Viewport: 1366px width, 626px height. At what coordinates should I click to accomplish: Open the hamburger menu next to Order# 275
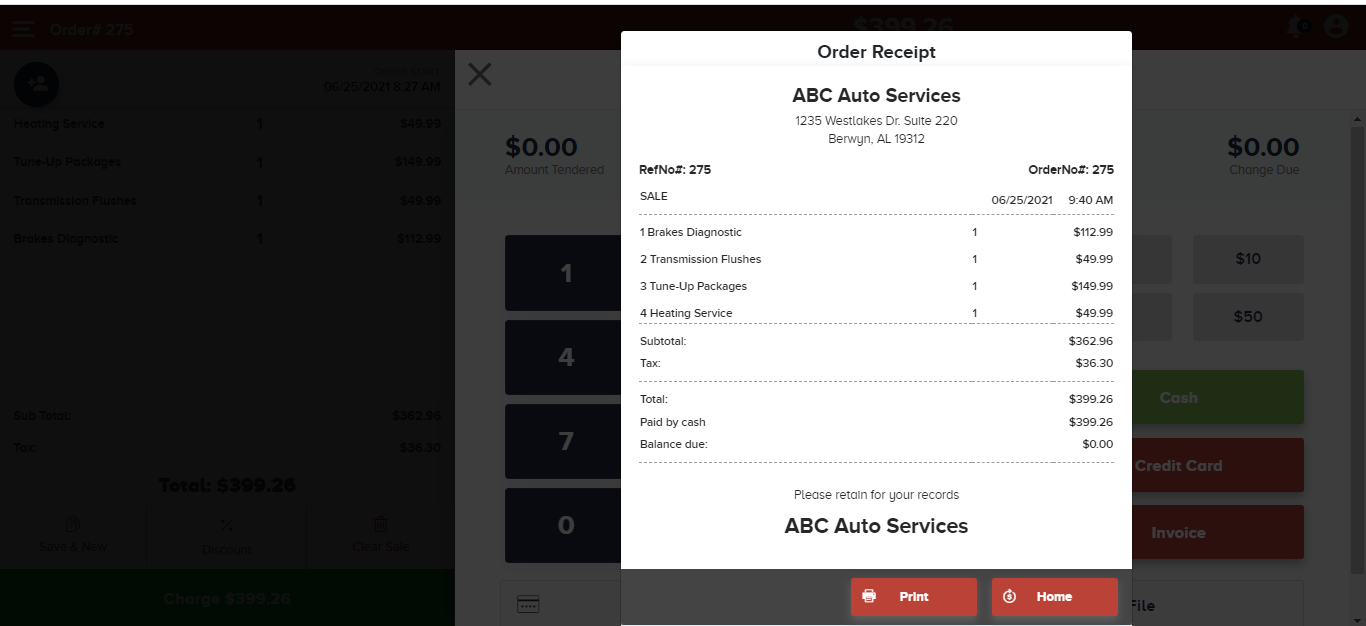pos(23,28)
